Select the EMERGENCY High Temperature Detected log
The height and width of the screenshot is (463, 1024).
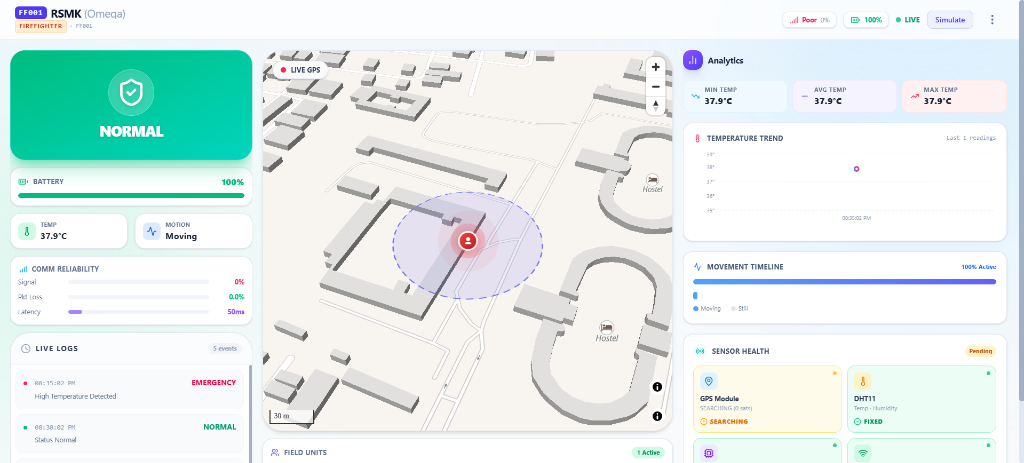pos(129,389)
